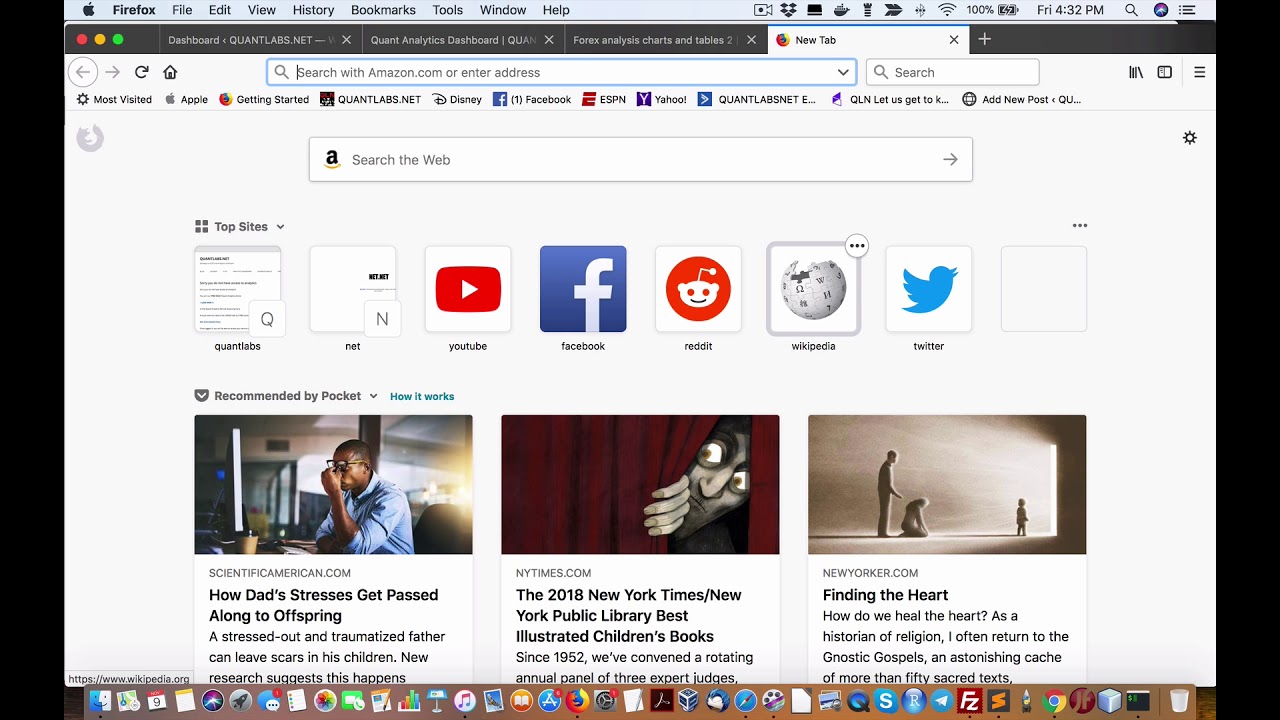The image size is (1280, 720).
Task: Open Finding the Heart article headline
Action: [886, 595]
